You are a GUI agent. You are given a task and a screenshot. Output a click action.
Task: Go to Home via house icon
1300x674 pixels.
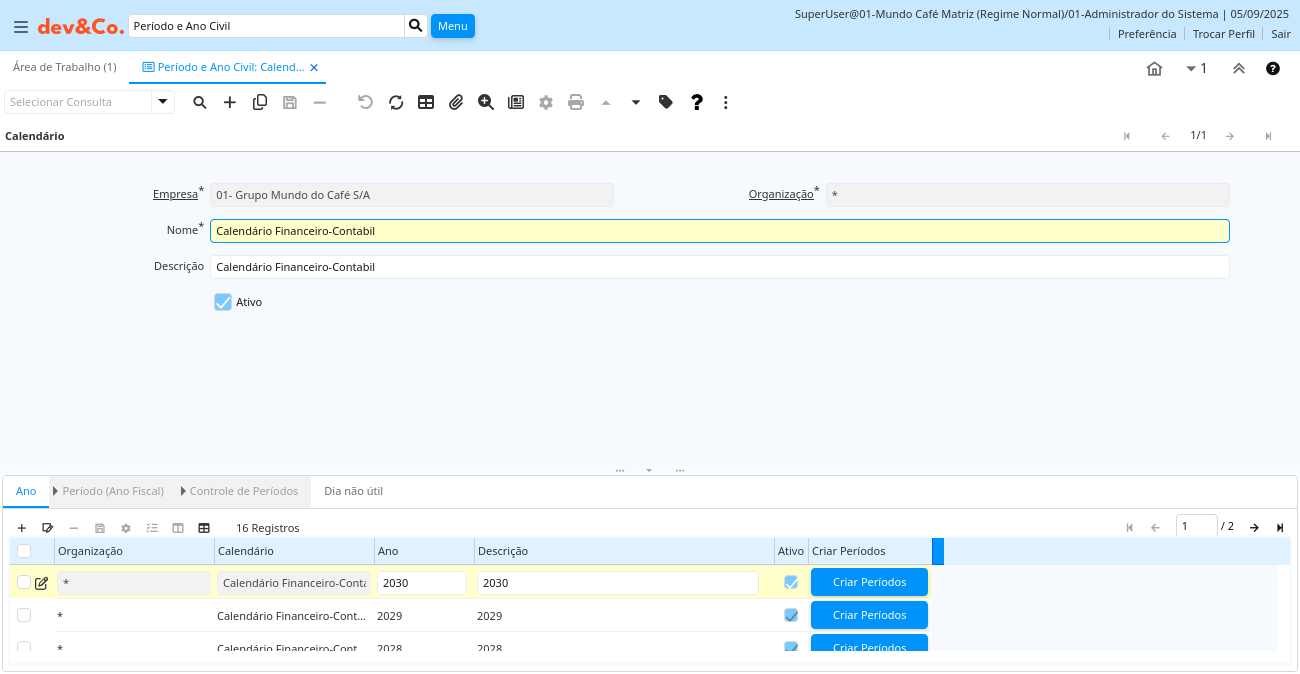point(1154,69)
